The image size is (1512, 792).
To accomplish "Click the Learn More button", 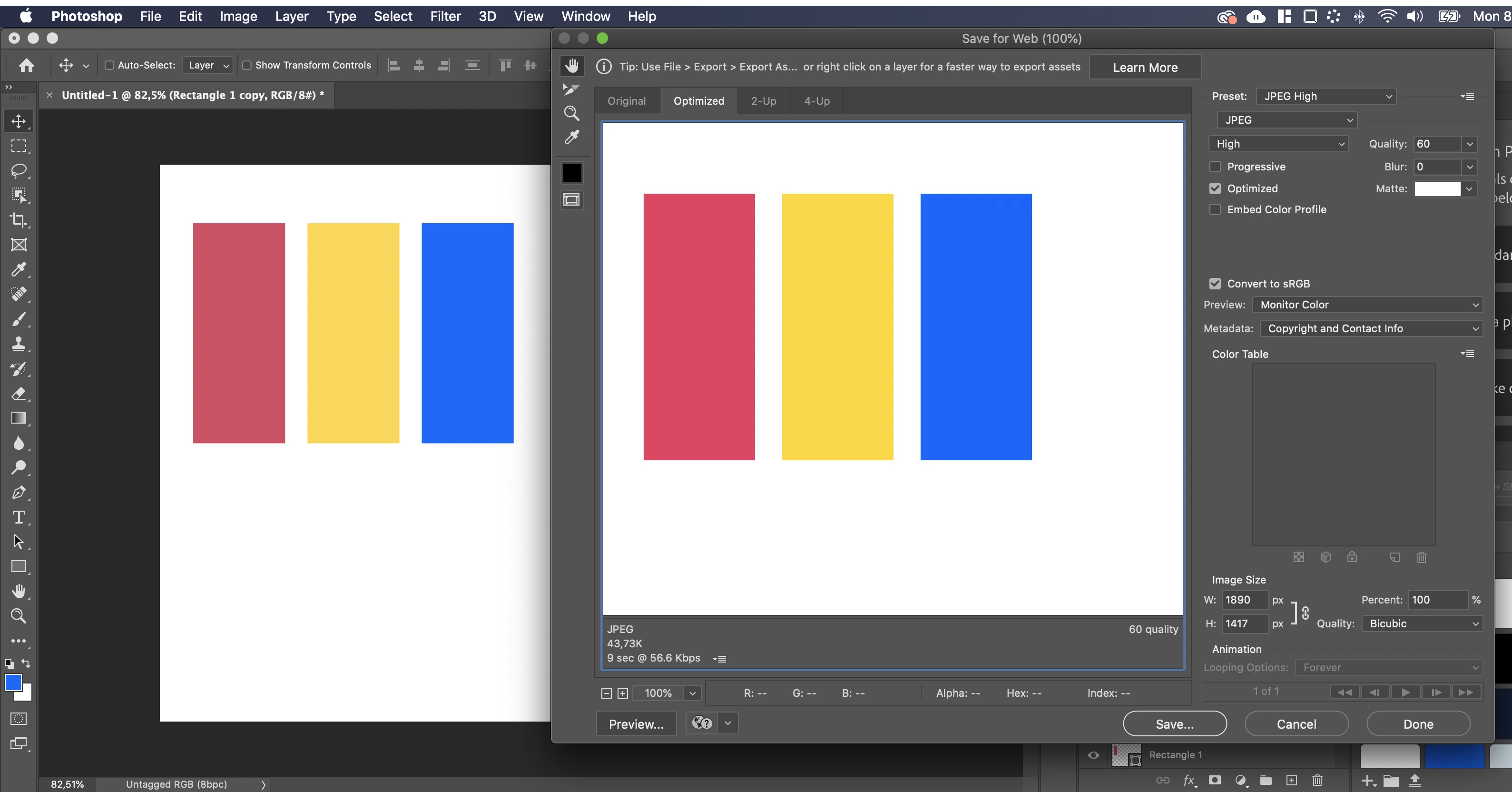I will (x=1145, y=68).
